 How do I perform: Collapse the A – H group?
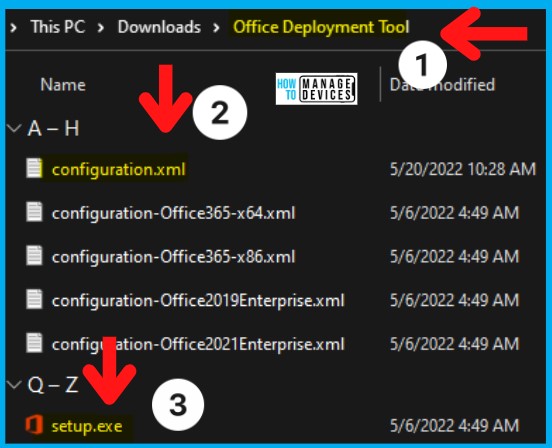point(14,128)
